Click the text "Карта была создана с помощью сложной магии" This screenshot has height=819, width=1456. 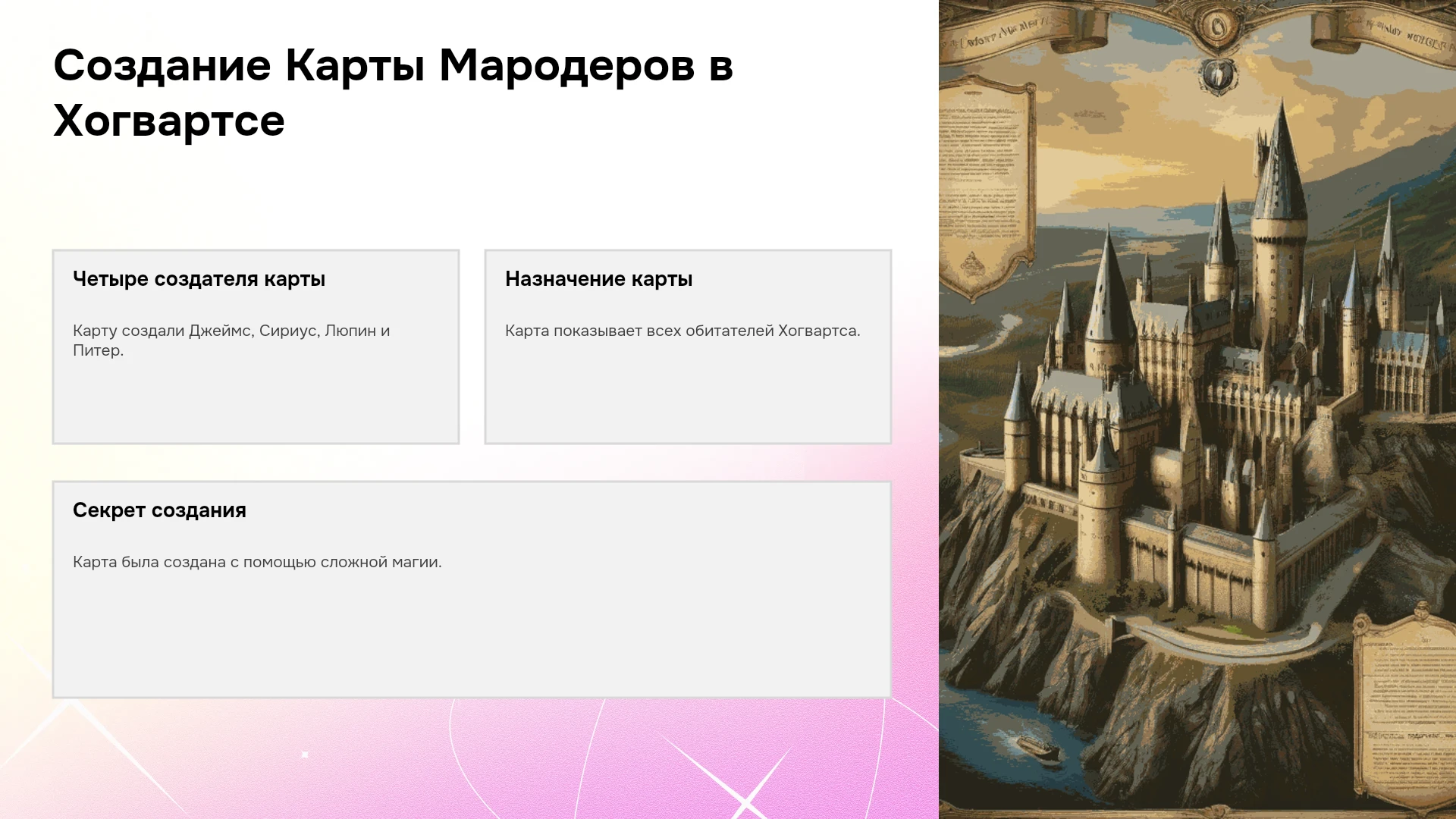click(x=257, y=562)
